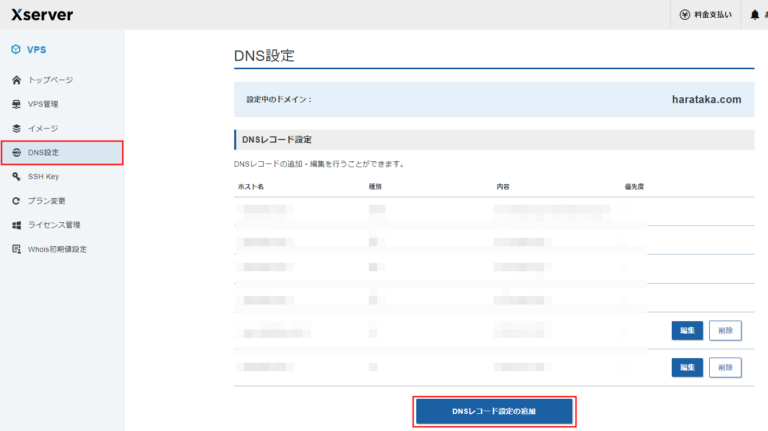Click the server icon beside VPS管理
Viewport: 768px width, 431px height.
coord(16,104)
